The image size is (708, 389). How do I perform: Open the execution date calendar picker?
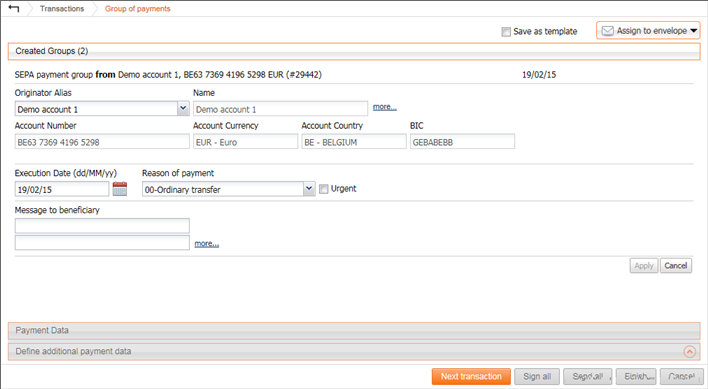click(120, 189)
